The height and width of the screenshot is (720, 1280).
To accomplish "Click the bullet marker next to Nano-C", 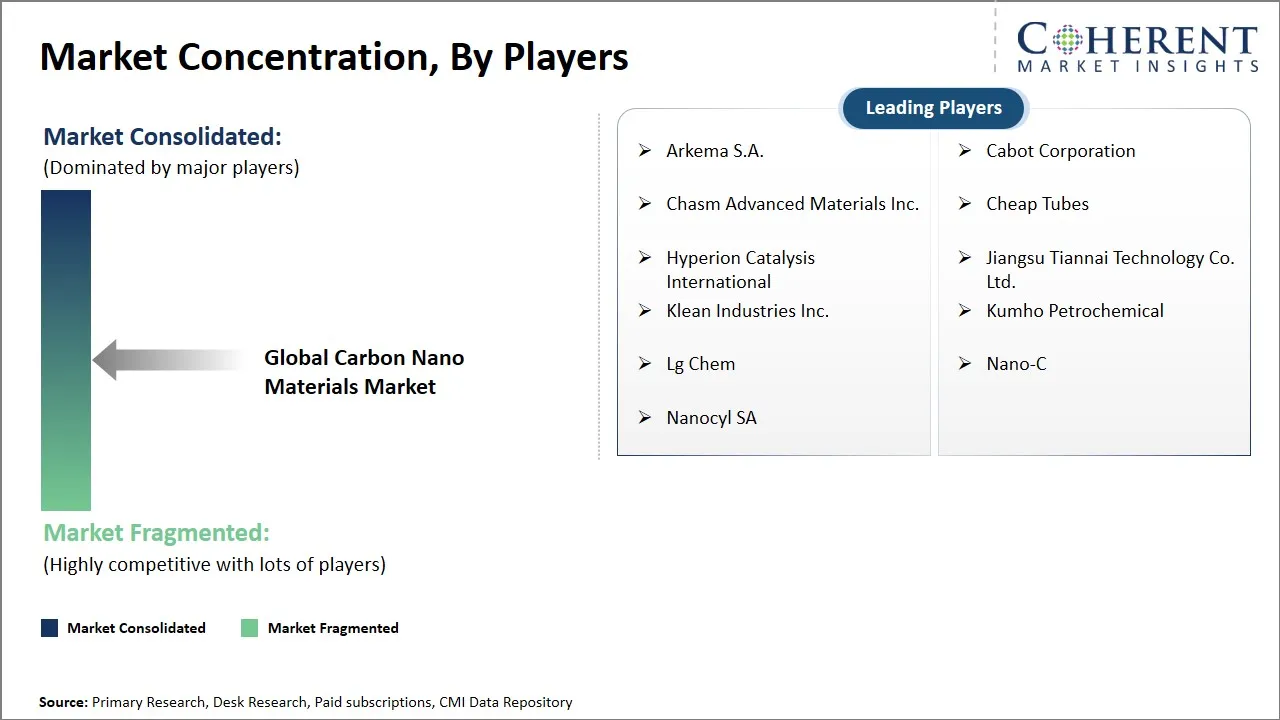I will 964,364.
